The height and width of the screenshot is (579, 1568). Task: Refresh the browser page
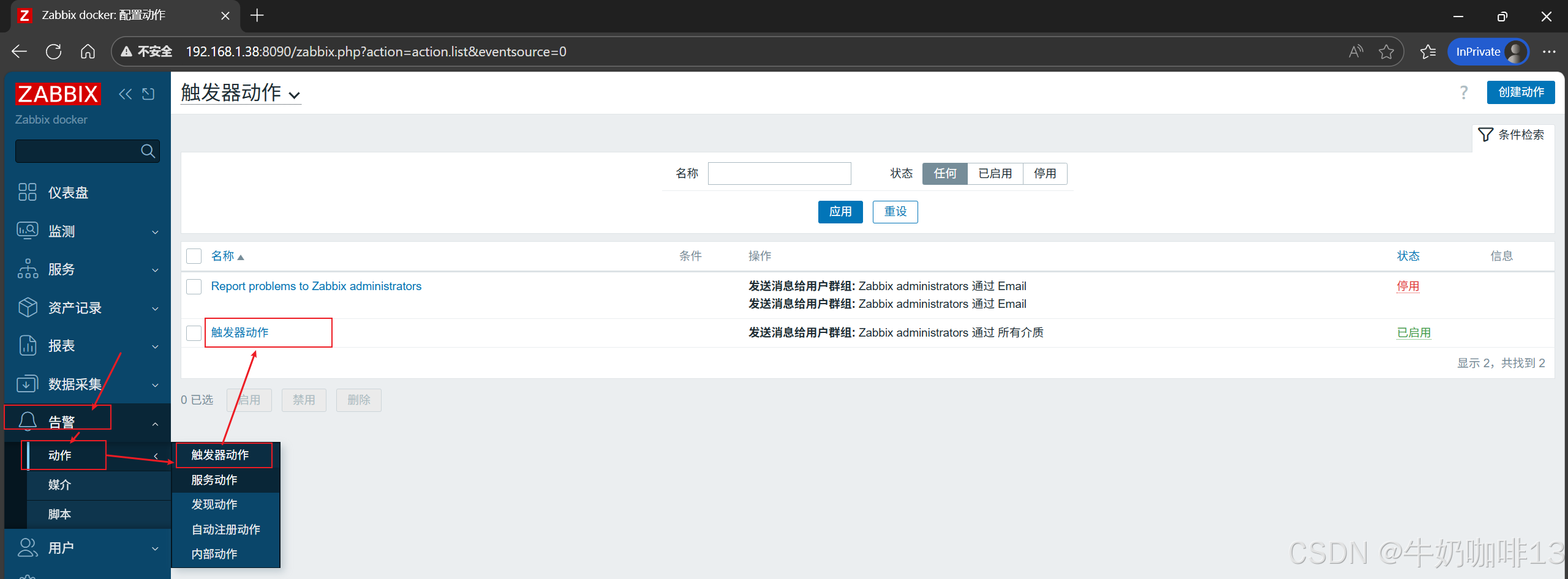(54, 51)
